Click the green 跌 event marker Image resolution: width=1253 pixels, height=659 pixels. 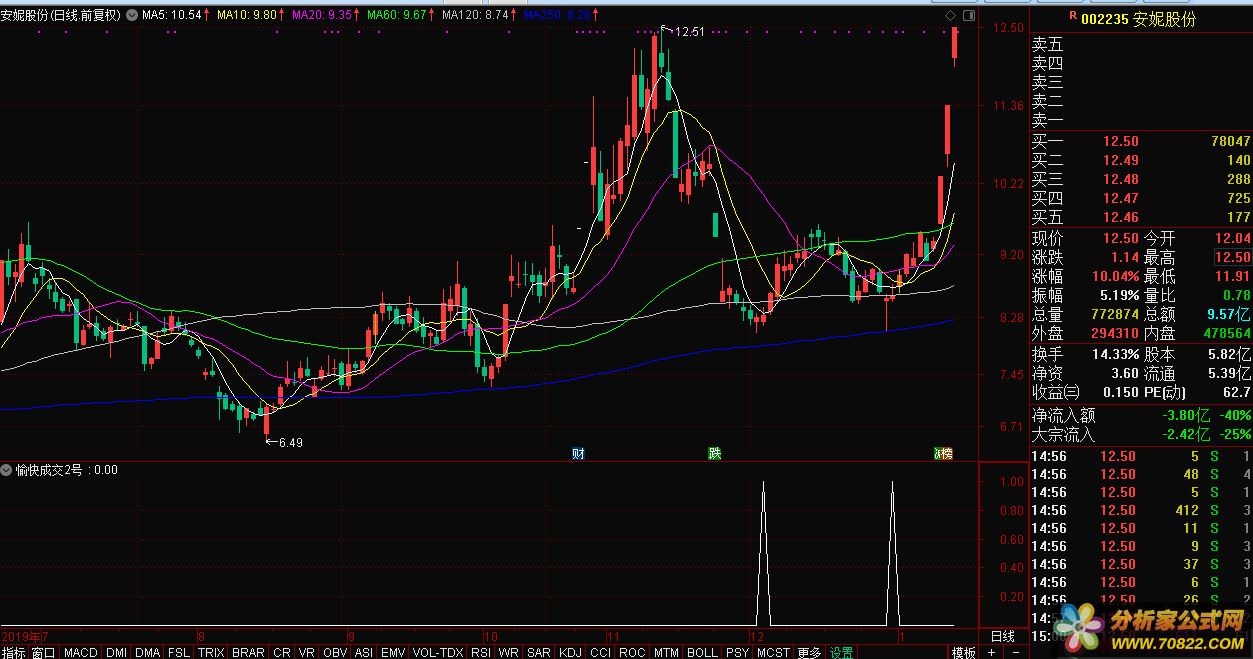(x=714, y=453)
